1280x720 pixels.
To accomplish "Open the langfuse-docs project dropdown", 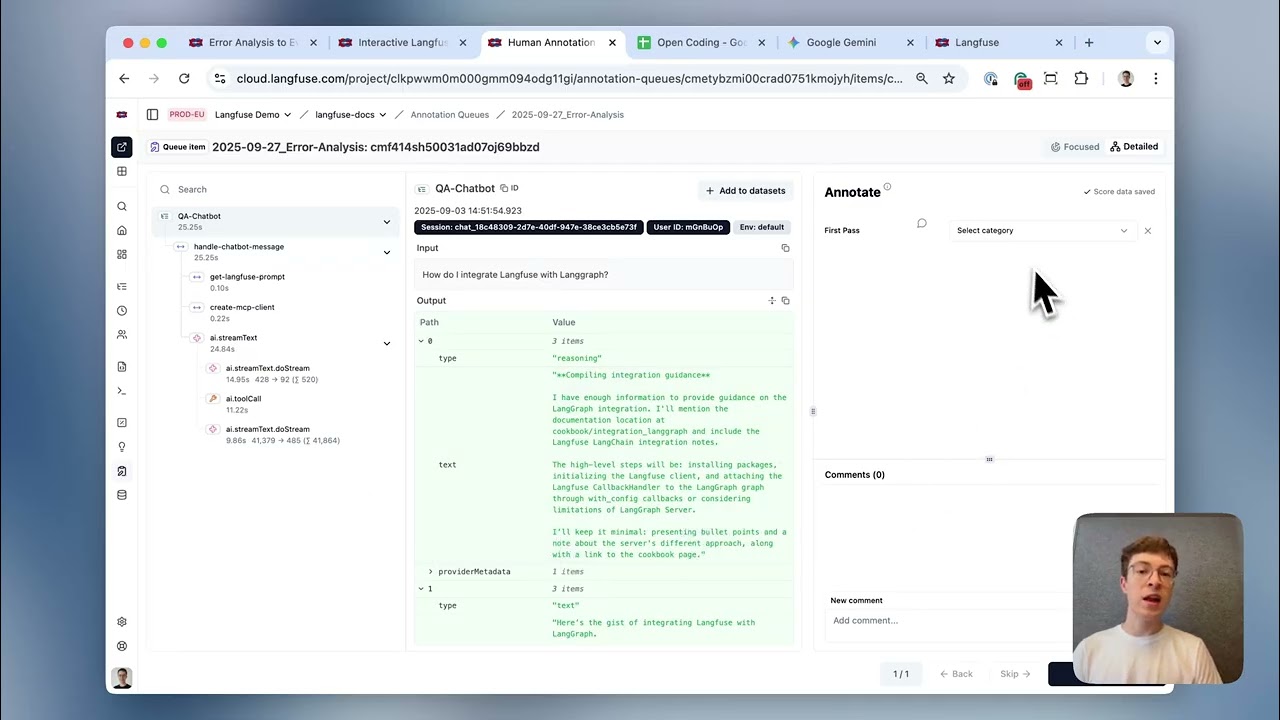I will (351, 115).
